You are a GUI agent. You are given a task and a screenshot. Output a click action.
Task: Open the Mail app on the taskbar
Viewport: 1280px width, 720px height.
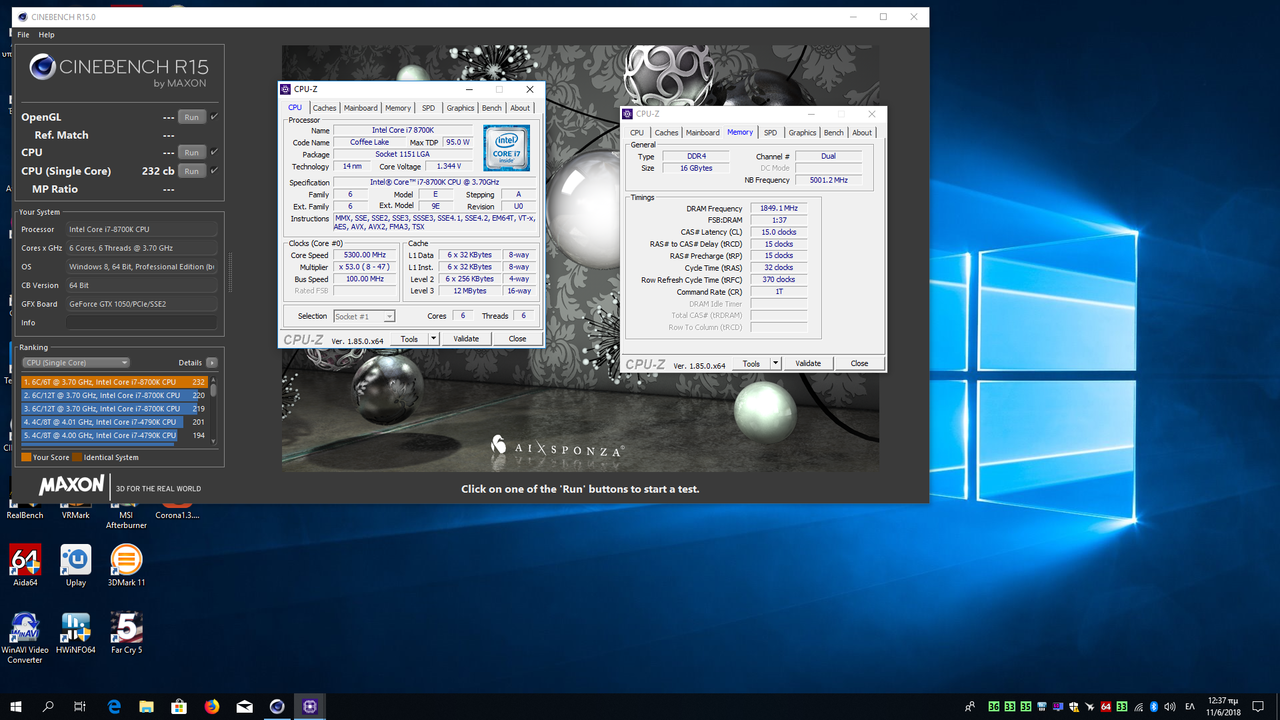point(244,706)
